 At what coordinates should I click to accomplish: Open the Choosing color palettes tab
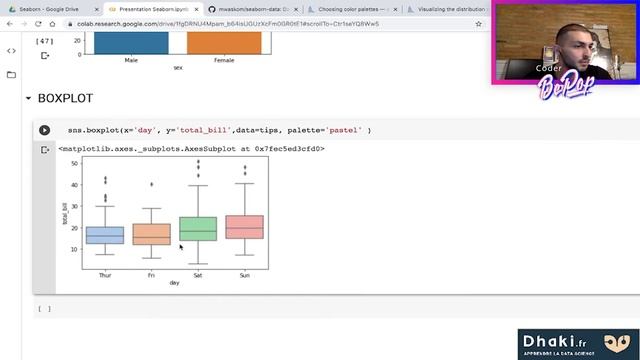352,9
